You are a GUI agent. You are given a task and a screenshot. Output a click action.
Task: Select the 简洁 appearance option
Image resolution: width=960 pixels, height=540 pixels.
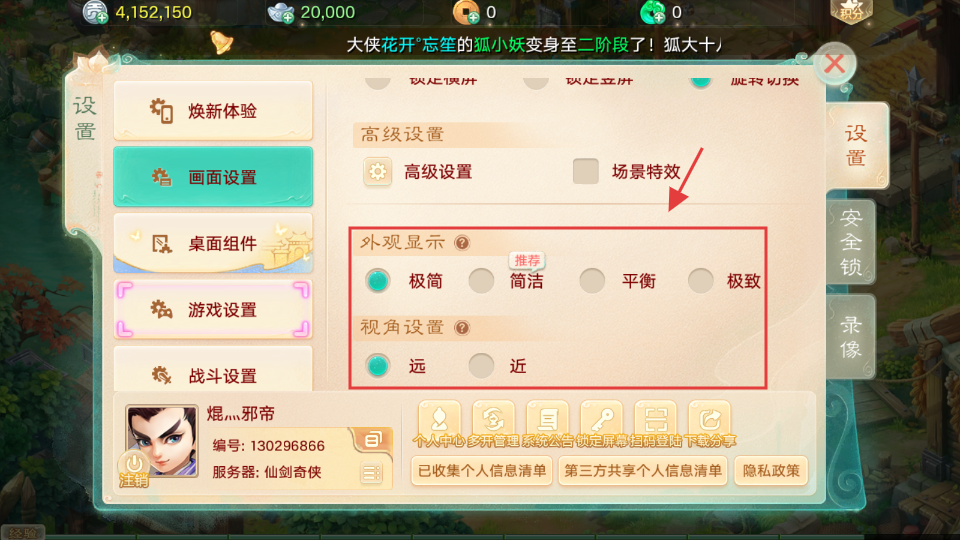[481, 280]
